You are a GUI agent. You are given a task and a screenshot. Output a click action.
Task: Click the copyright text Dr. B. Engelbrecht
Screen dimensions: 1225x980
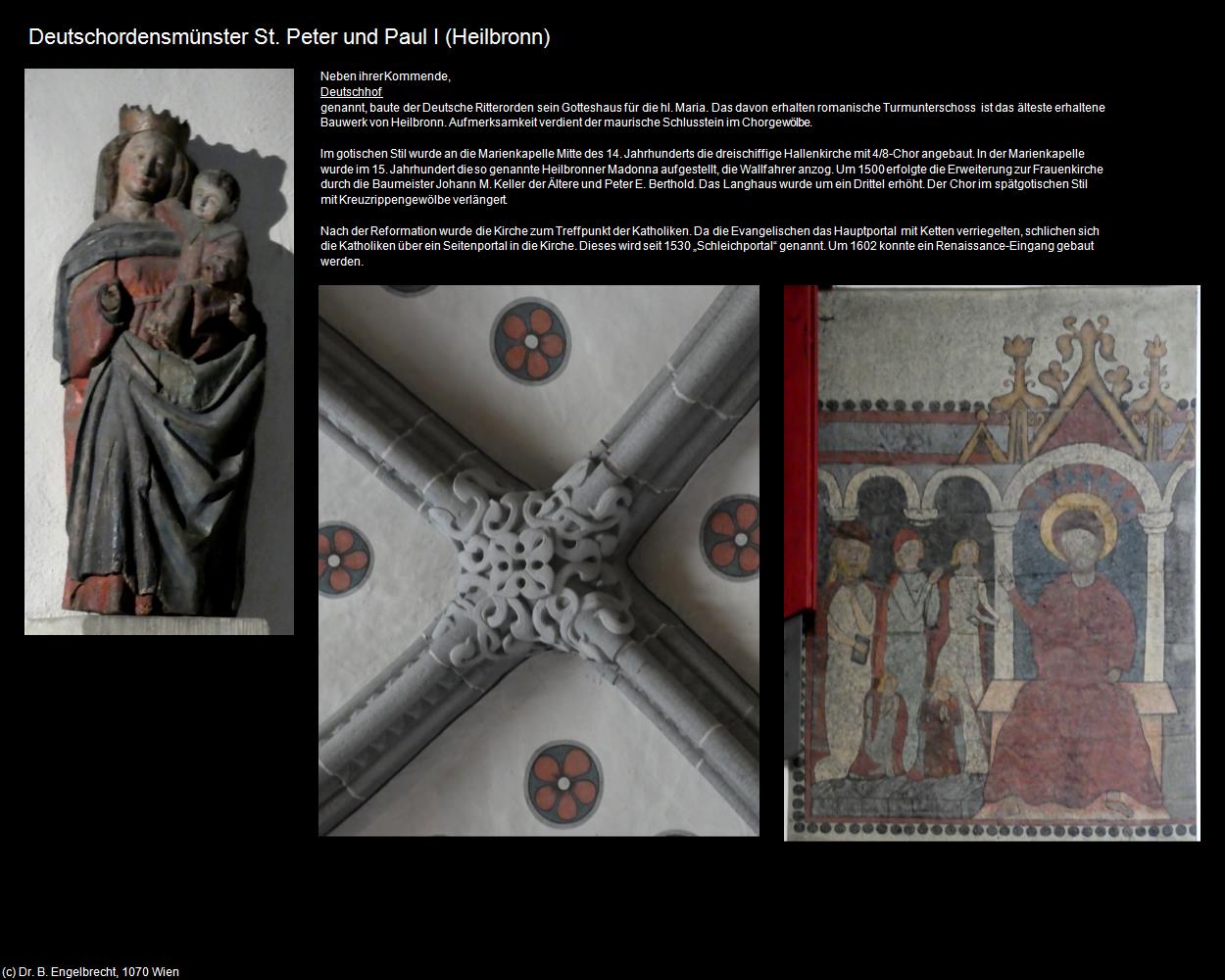pyautogui.click(x=90, y=972)
